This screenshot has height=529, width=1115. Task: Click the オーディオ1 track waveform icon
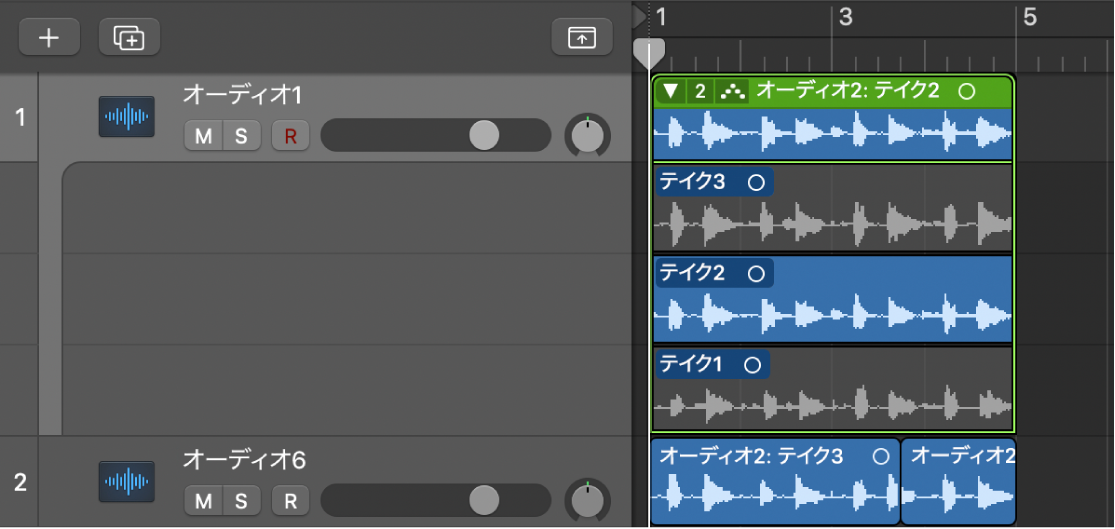point(126,117)
